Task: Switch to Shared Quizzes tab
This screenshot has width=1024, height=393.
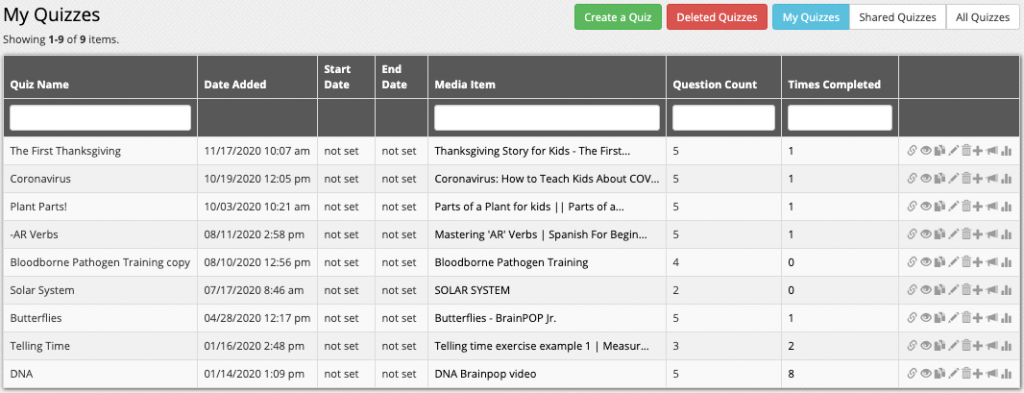Action: (897, 17)
